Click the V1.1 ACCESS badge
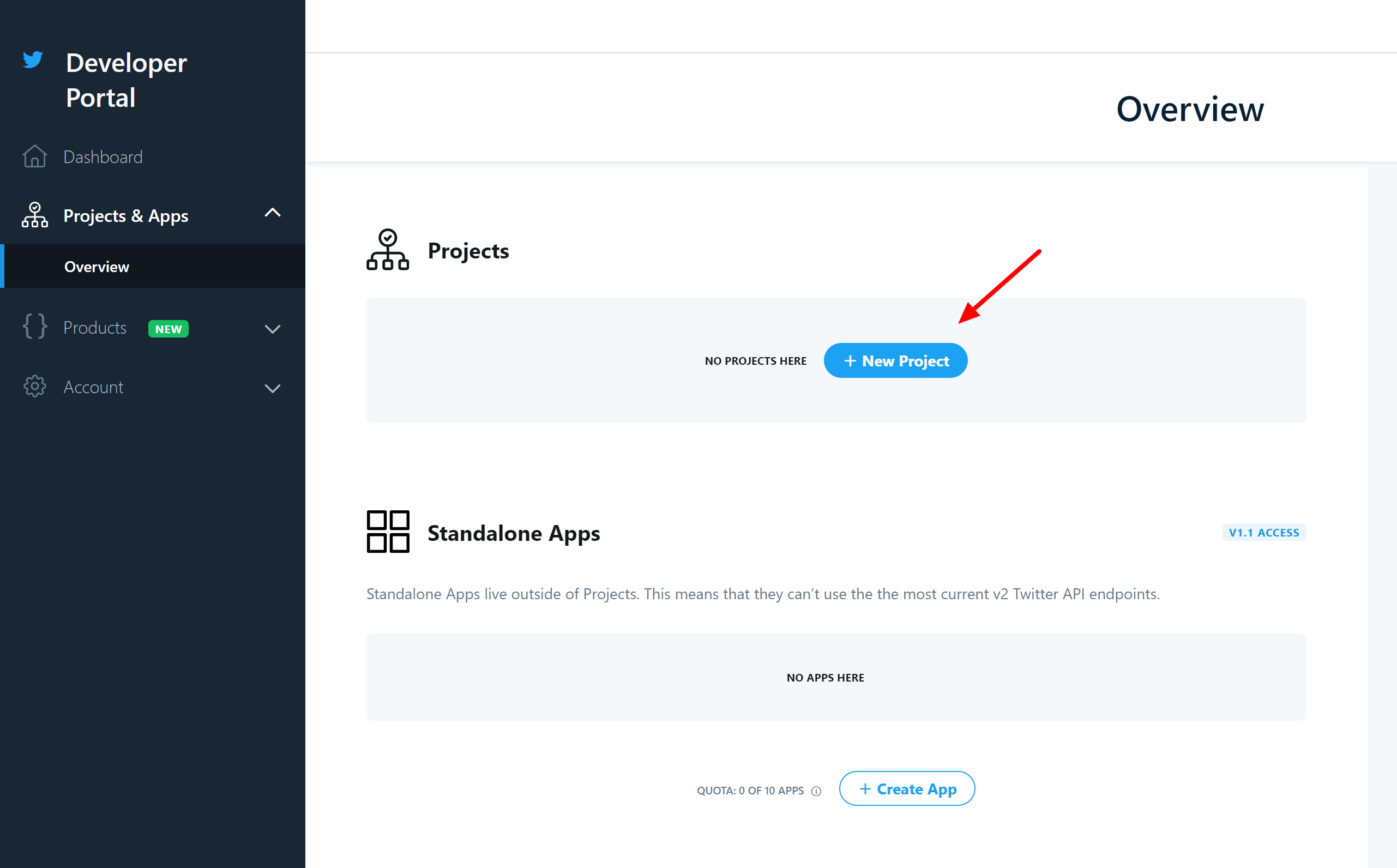 pyautogui.click(x=1264, y=533)
